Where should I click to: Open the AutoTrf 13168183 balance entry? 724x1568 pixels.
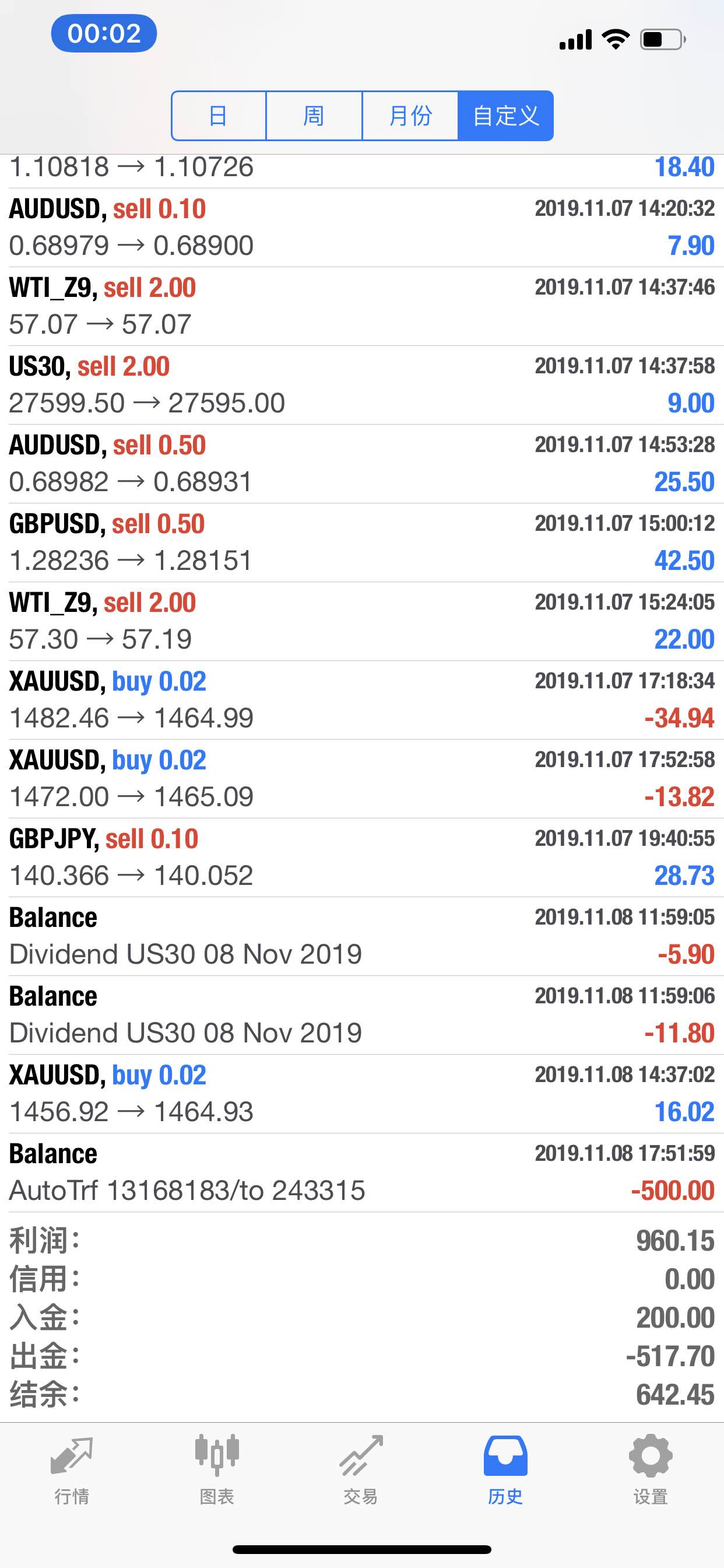point(362,1172)
